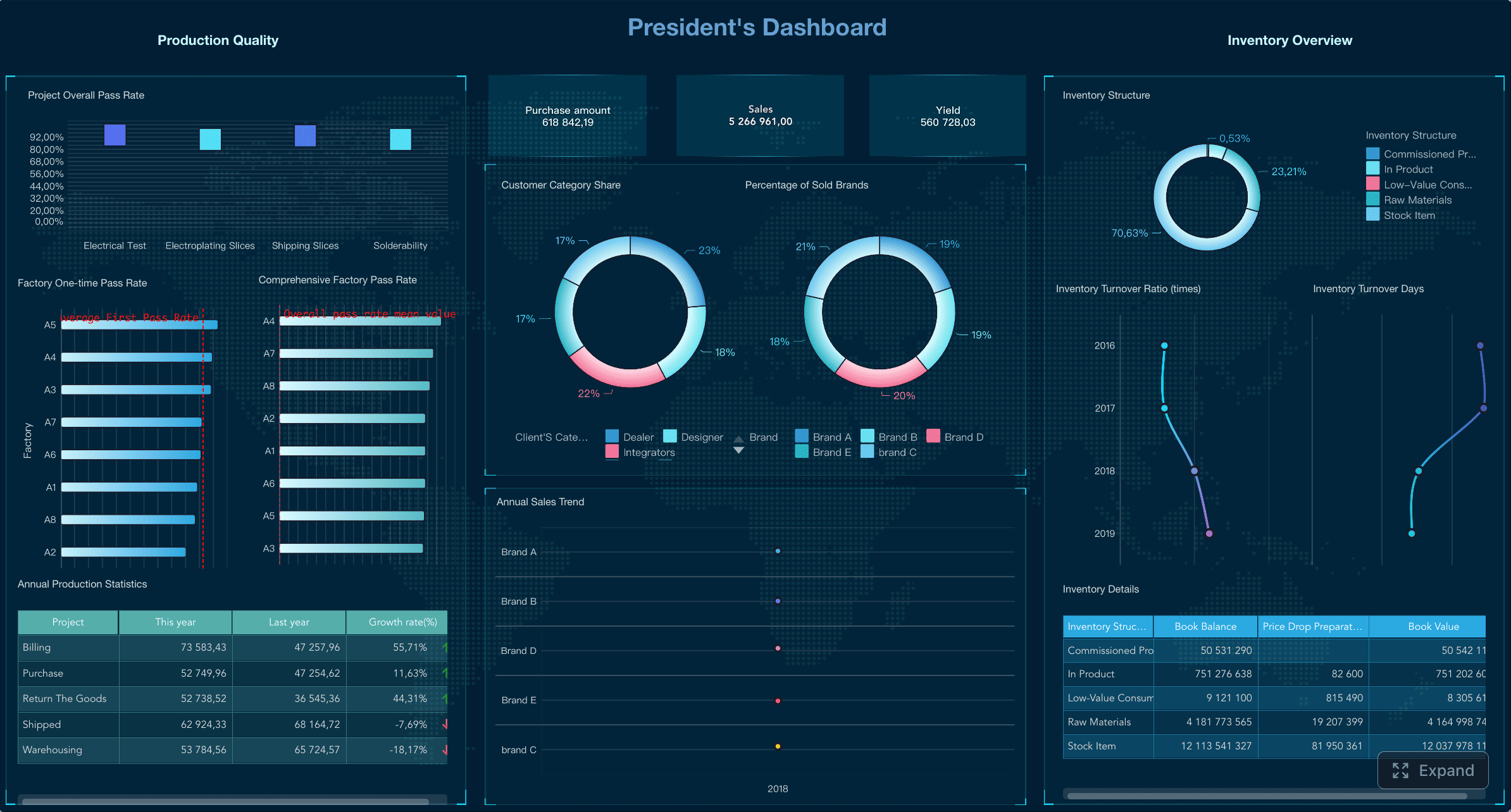Click the Sales KPI card
Viewport: 1511px width, 812px height.
[x=759, y=115]
